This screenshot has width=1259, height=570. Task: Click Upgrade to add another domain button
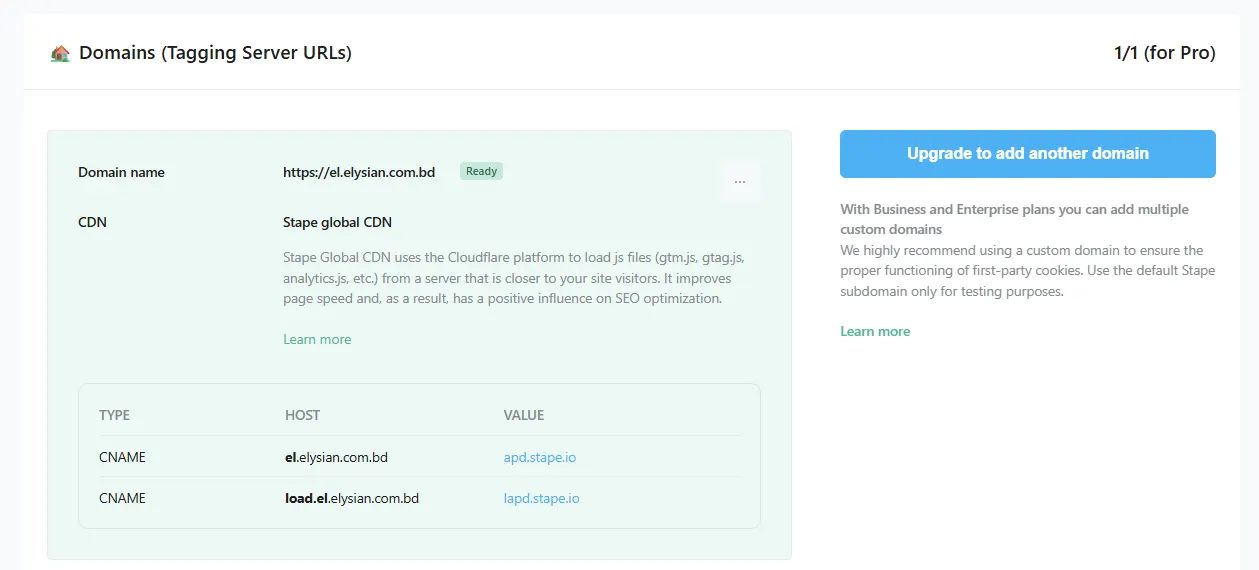click(1028, 154)
